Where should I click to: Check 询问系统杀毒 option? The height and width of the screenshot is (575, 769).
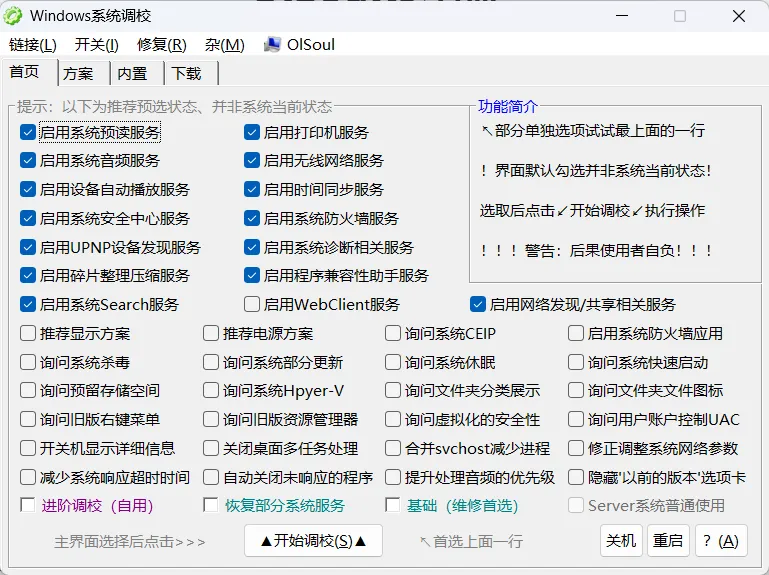28,363
